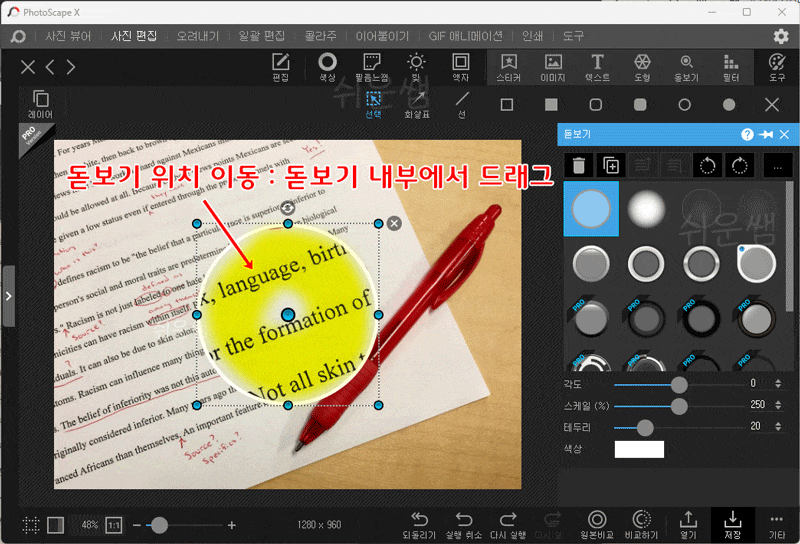Image resolution: width=800 pixels, height=544 pixels.
Task: Go to the previous photo arrow
Action: (50, 67)
